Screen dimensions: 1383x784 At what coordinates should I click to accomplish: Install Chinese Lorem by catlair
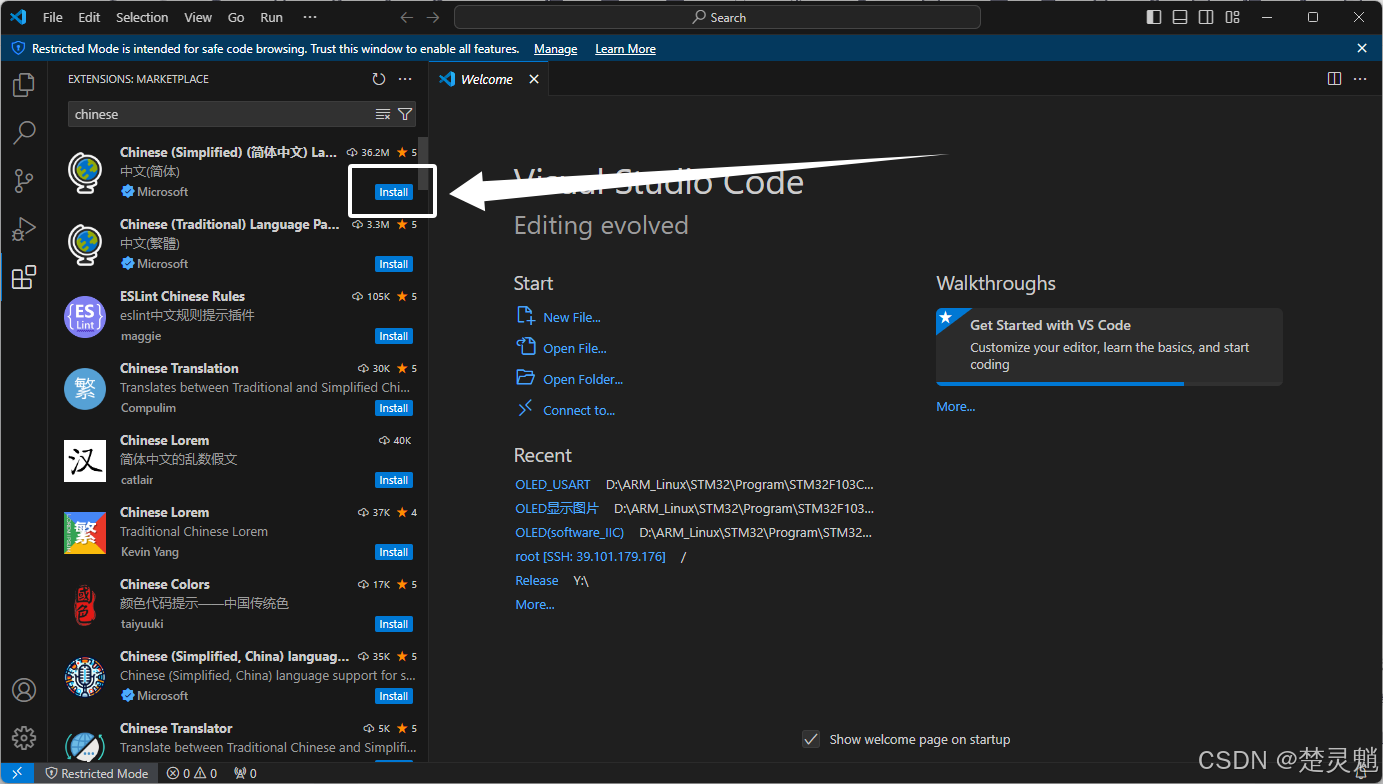394,480
